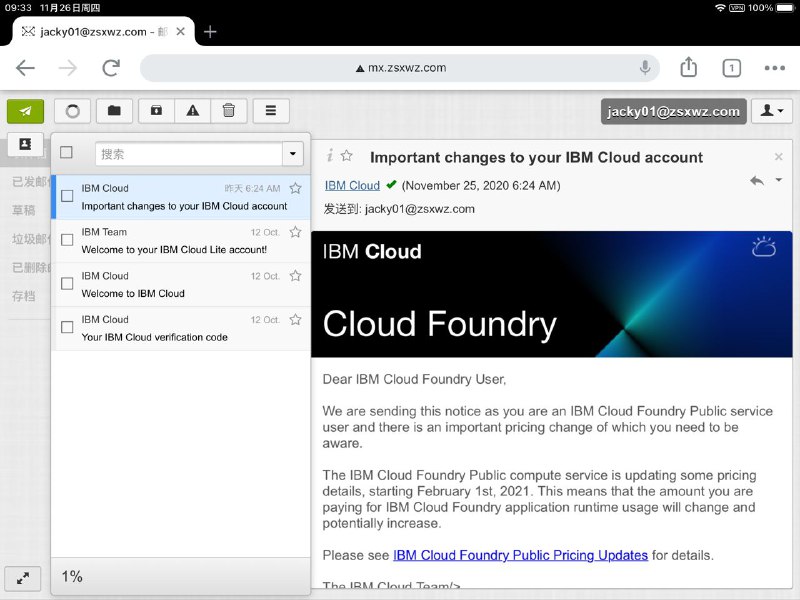This screenshot has height=600, width=800.
Task: Archive message using the archive box icon
Action: coord(157,111)
